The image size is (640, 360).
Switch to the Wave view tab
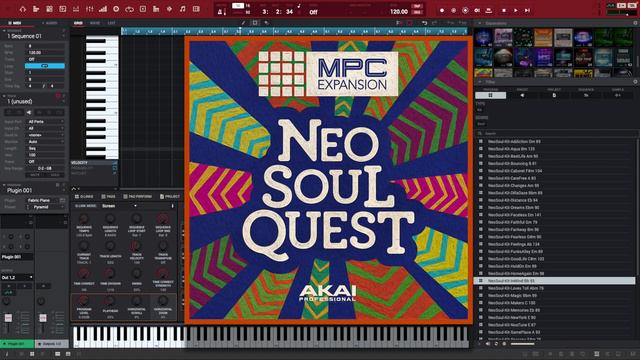pos(95,23)
